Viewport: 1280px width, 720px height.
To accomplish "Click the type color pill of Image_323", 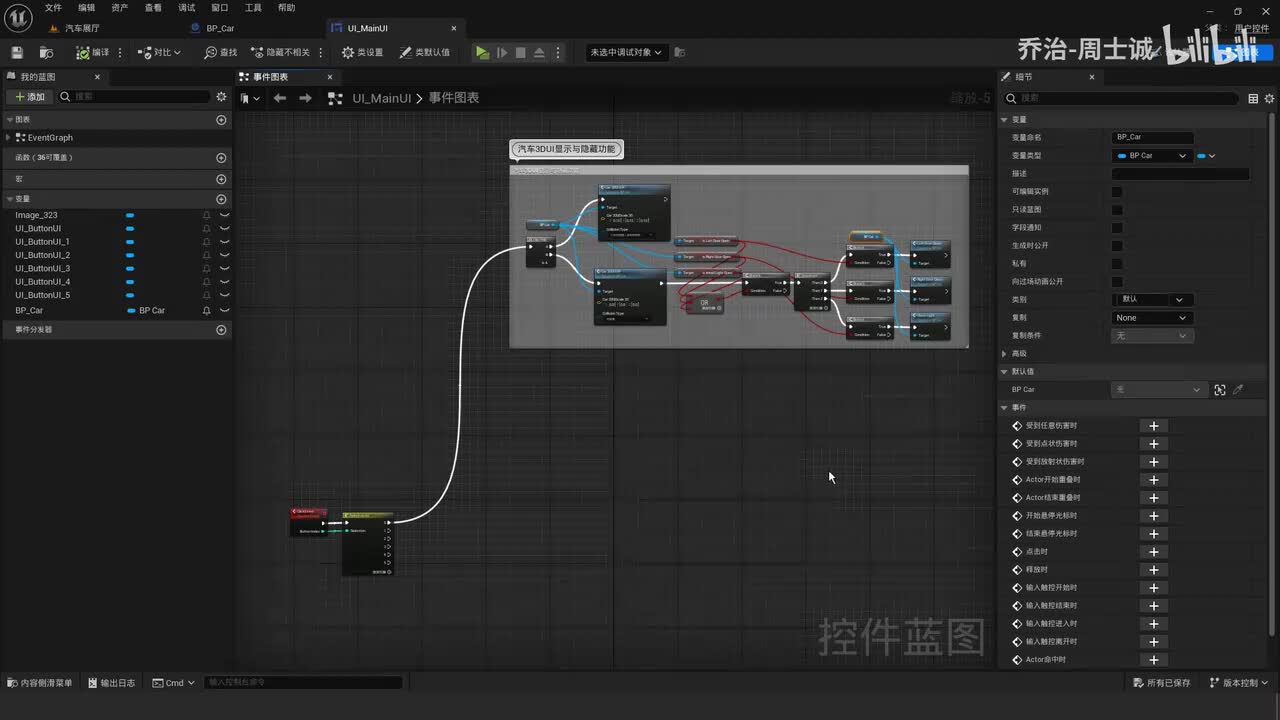I will 130,215.
